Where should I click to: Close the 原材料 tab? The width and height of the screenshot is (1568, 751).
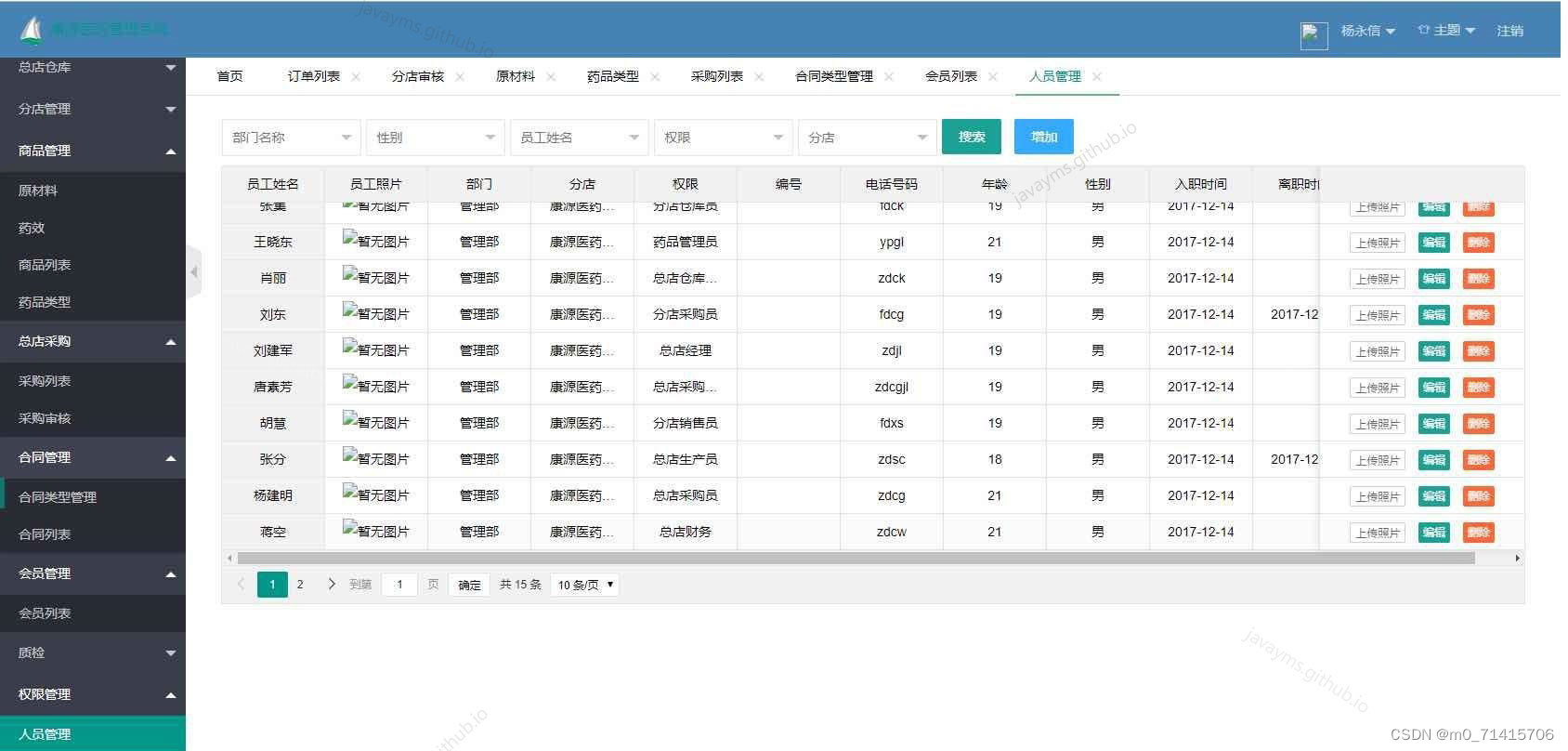coord(551,76)
